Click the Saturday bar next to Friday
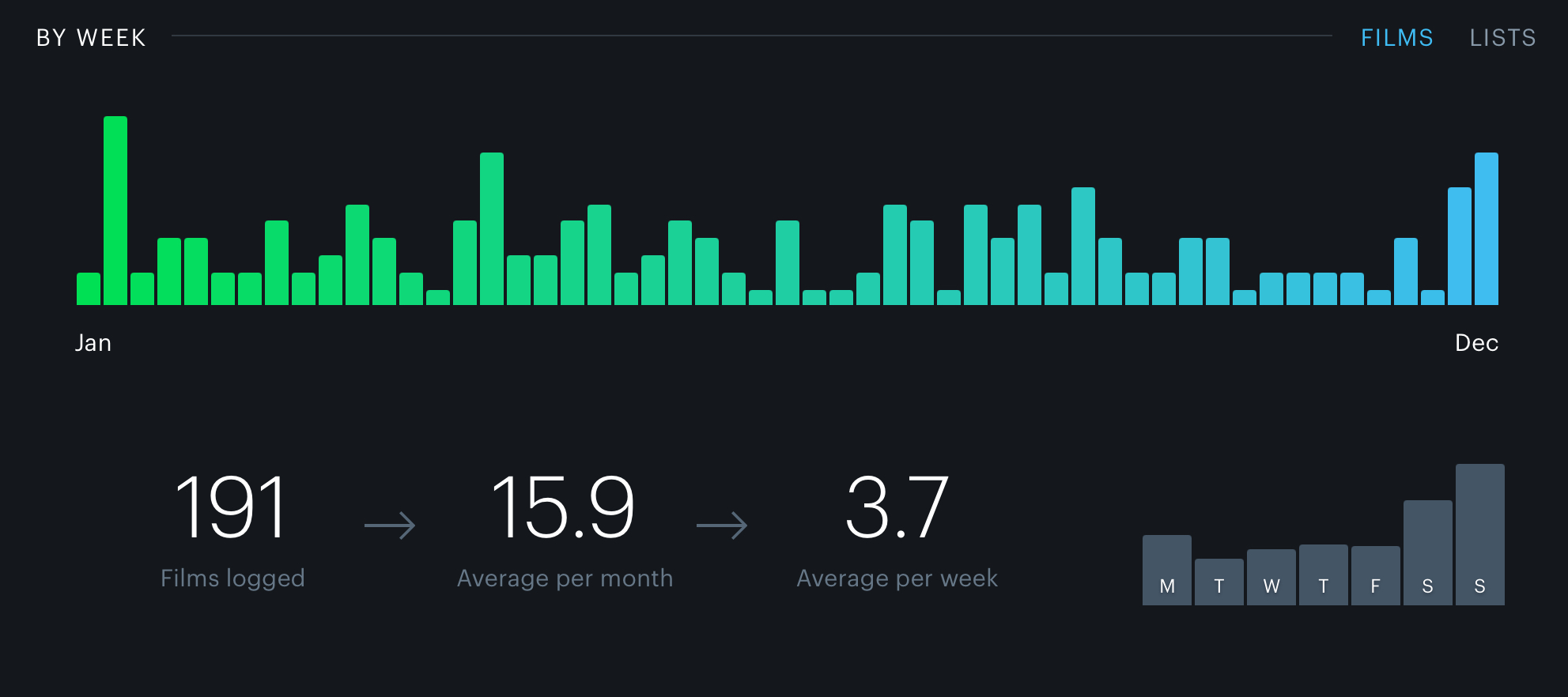This screenshot has width=1568, height=697. click(x=1427, y=553)
